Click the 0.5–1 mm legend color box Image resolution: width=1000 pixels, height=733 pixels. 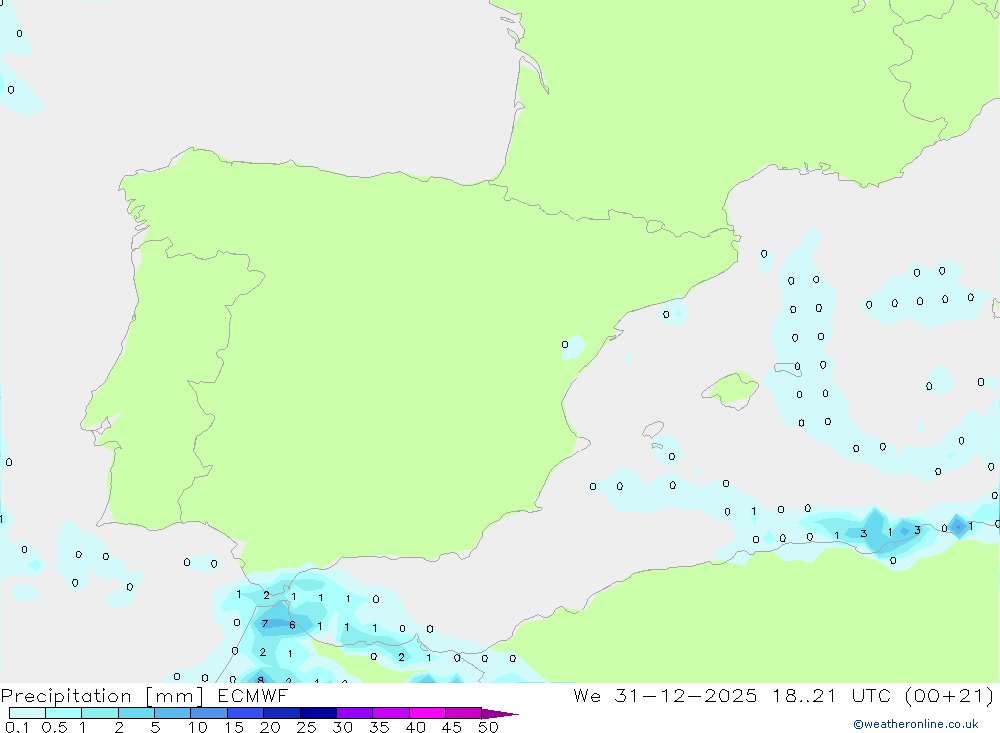[63, 713]
